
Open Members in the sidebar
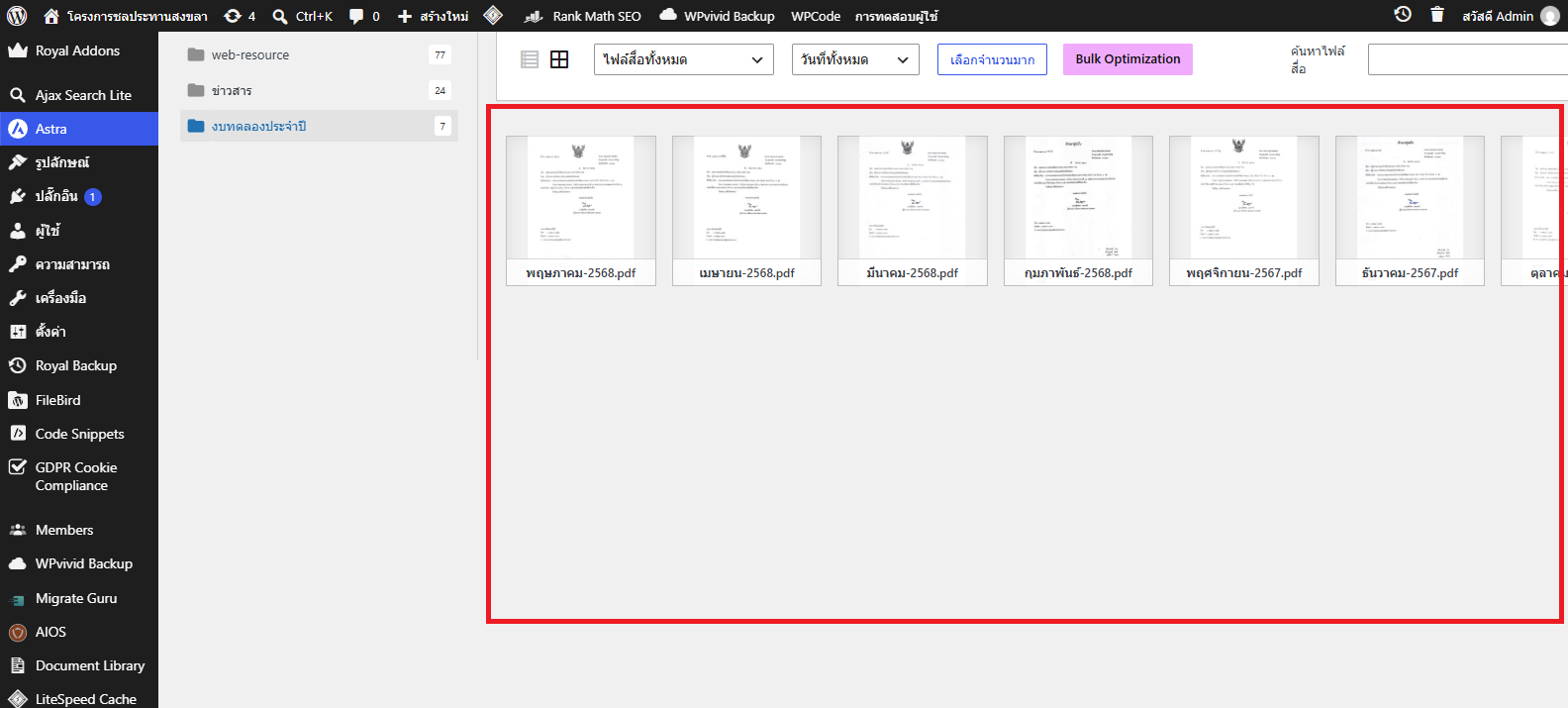(79, 530)
